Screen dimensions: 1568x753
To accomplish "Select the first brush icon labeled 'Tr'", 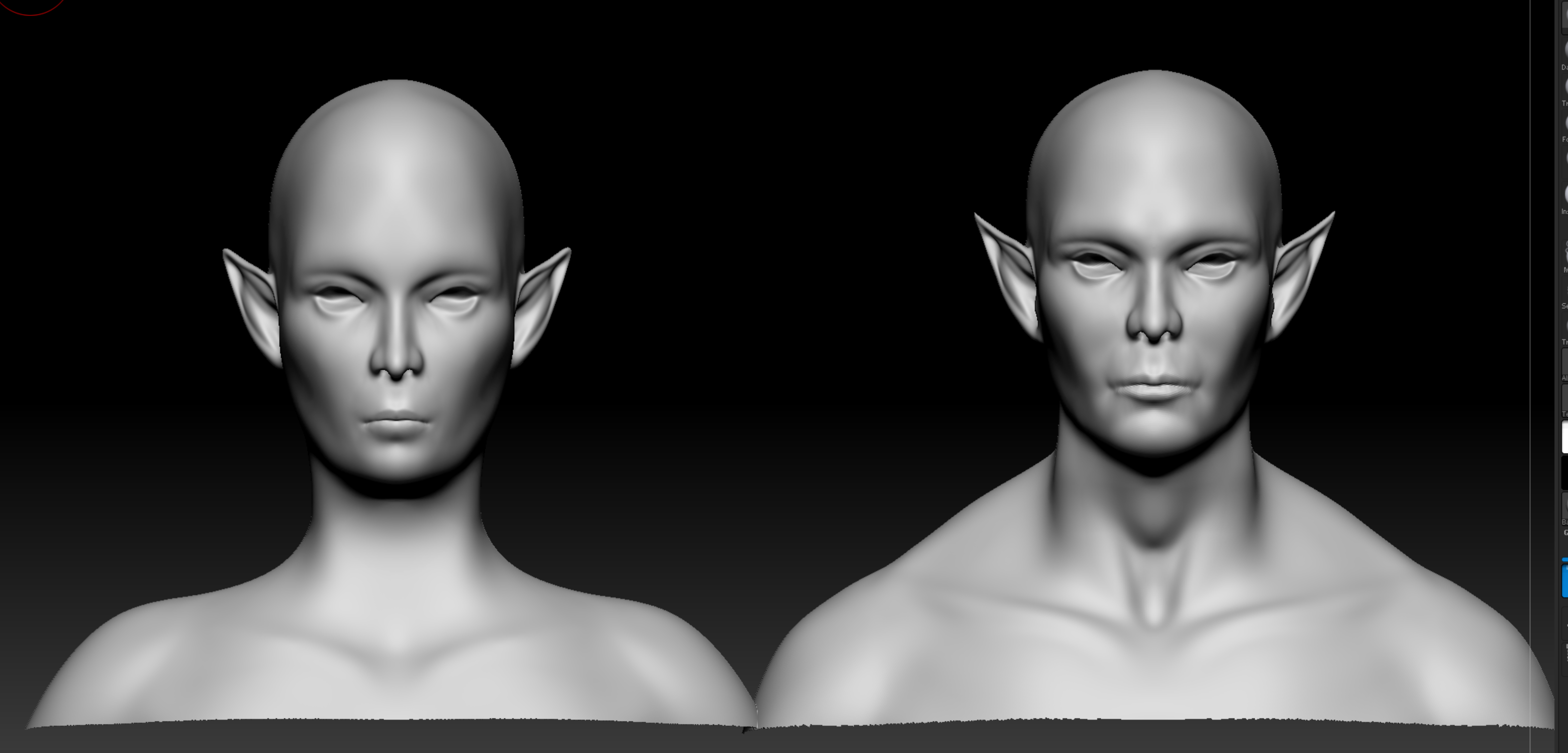I will [1565, 86].
